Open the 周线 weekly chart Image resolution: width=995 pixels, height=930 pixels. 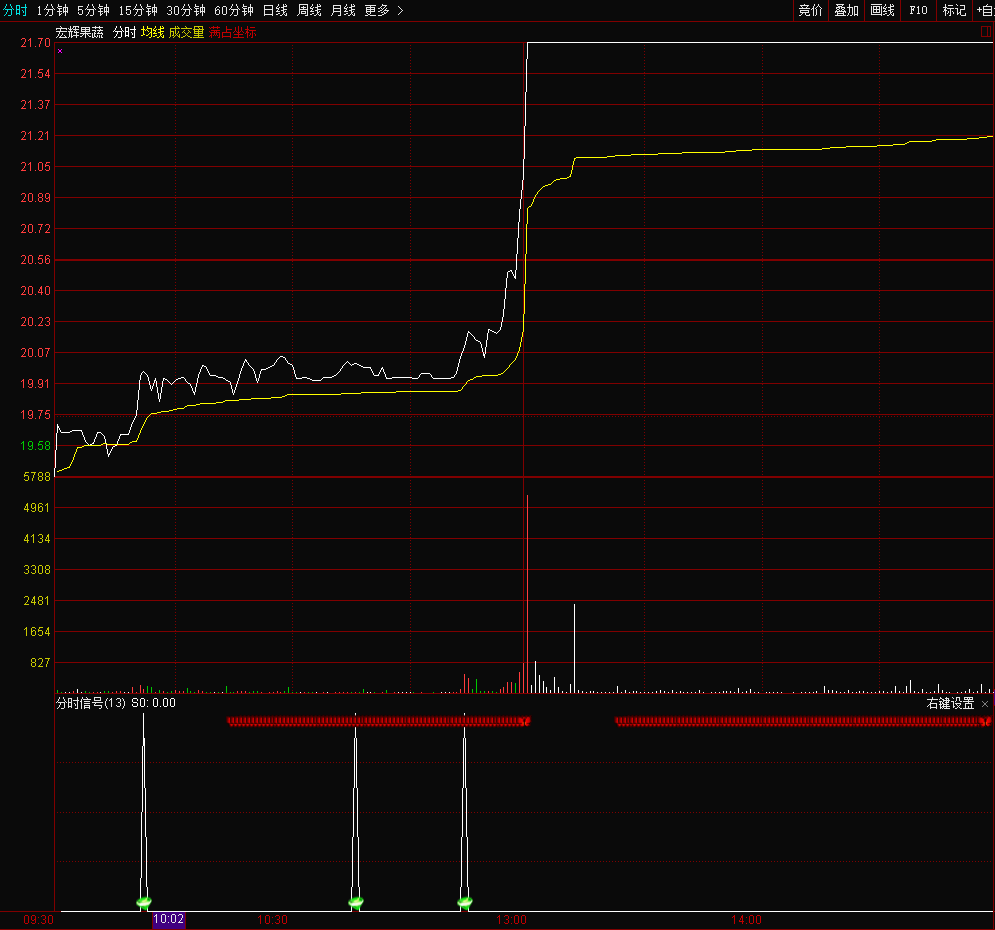pos(309,10)
